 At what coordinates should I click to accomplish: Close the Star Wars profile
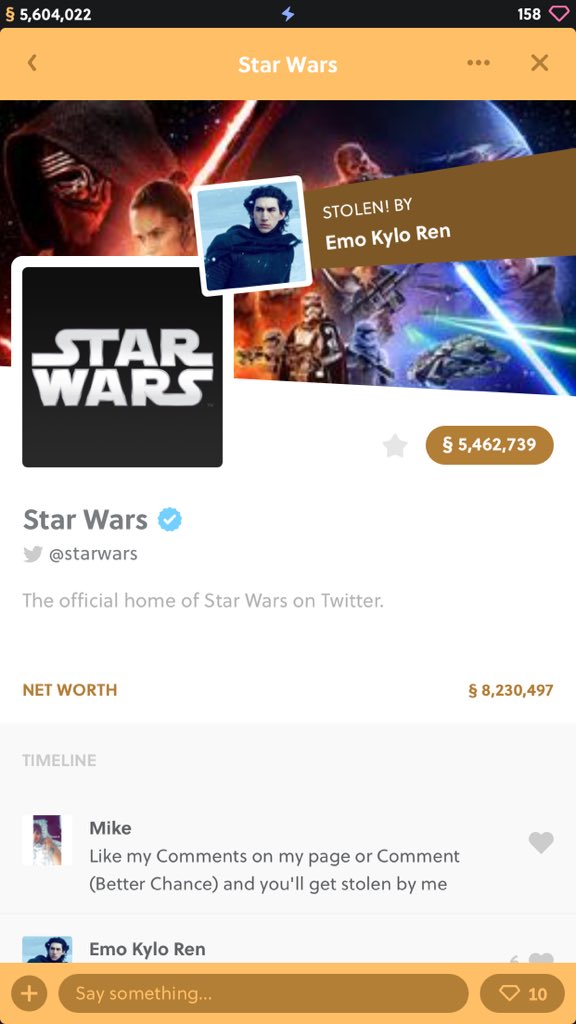pos(539,63)
